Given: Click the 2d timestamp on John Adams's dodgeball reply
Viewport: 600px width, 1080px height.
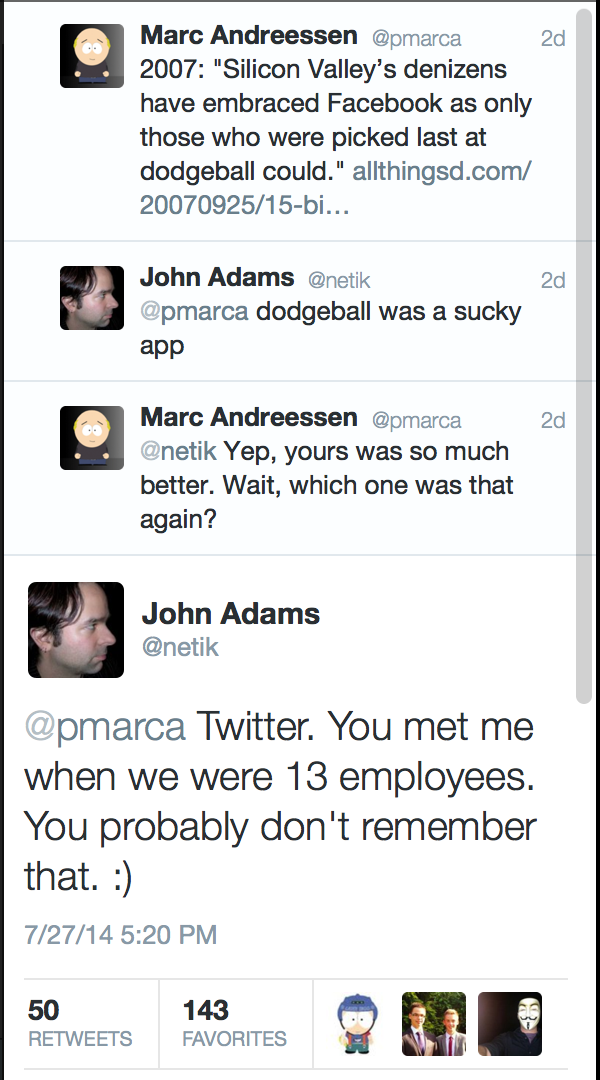Looking at the screenshot, I should tap(553, 280).
